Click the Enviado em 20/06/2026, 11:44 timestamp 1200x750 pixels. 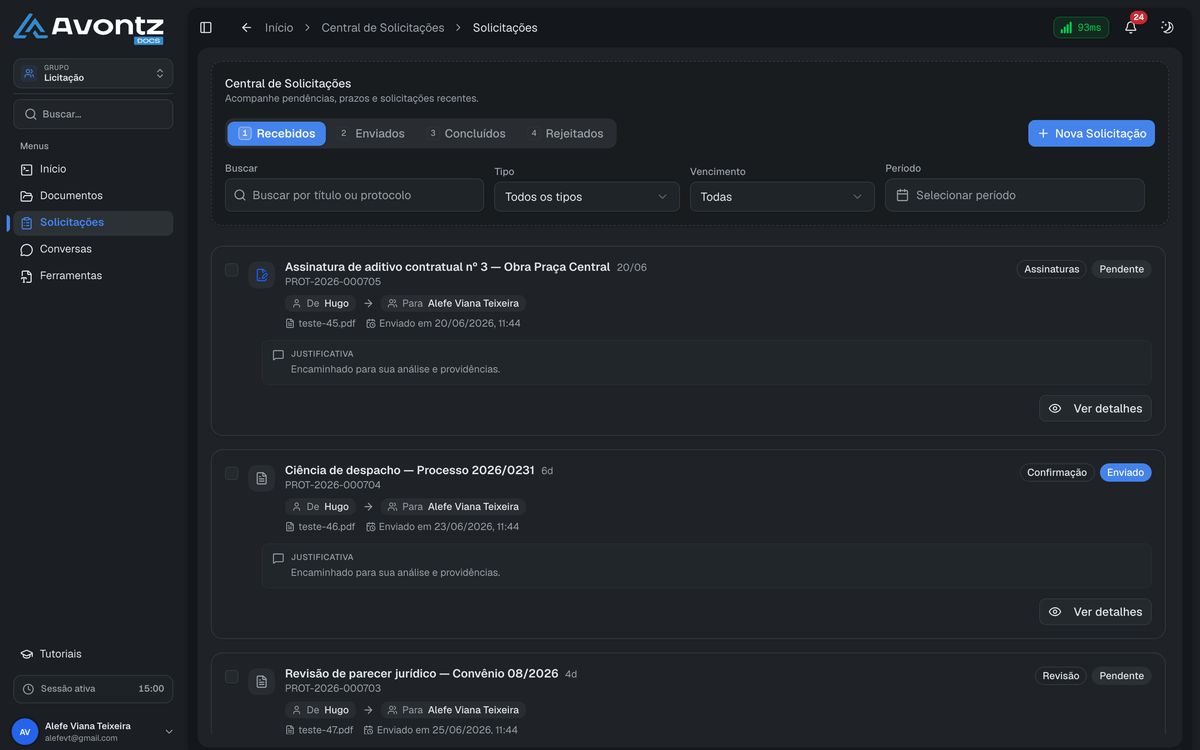point(443,323)
